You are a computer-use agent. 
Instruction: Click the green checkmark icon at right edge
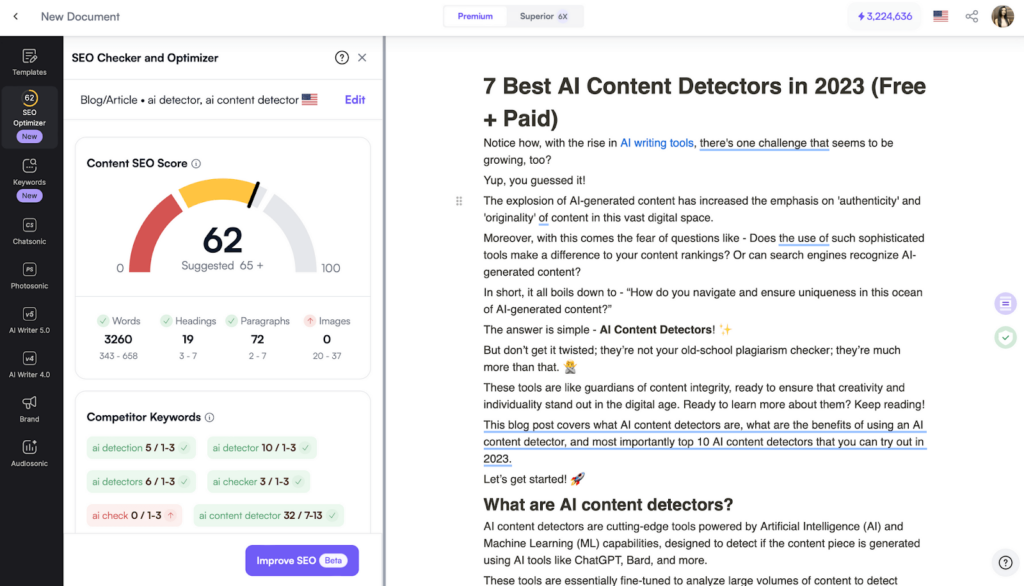(x=1006, y=338)
